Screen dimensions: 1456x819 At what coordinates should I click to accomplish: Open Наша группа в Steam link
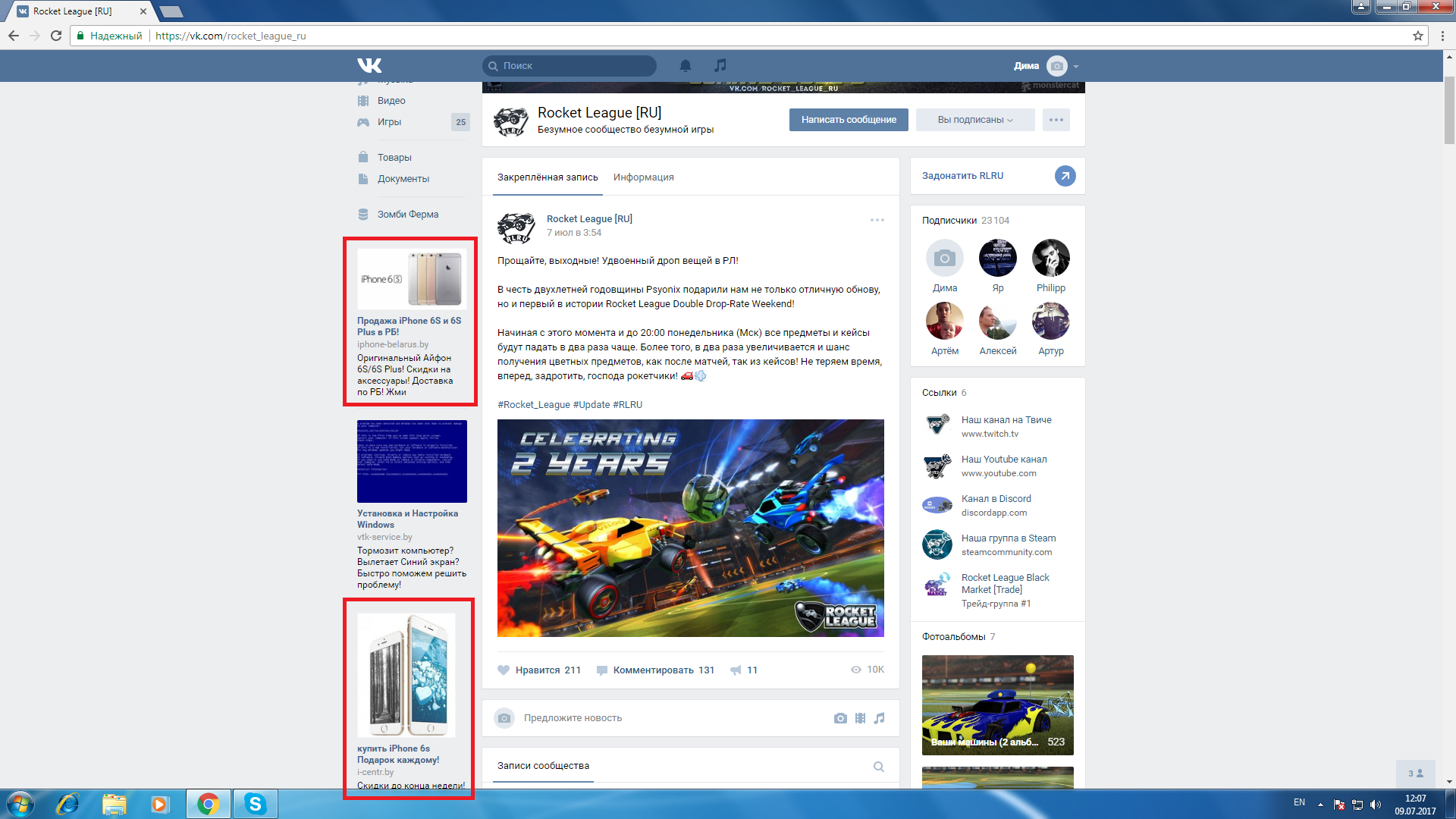click(1008, 538)
